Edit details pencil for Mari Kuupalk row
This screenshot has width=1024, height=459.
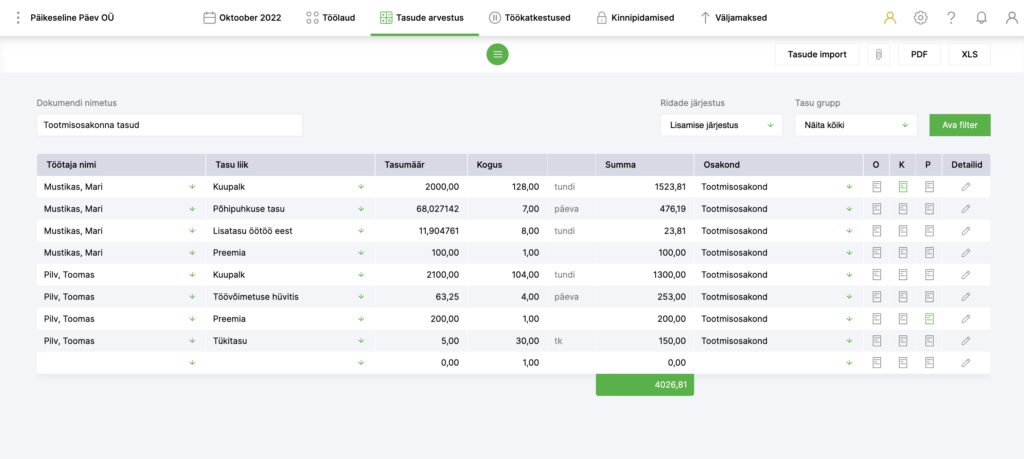pyautogui.click(x=966, y=187)
